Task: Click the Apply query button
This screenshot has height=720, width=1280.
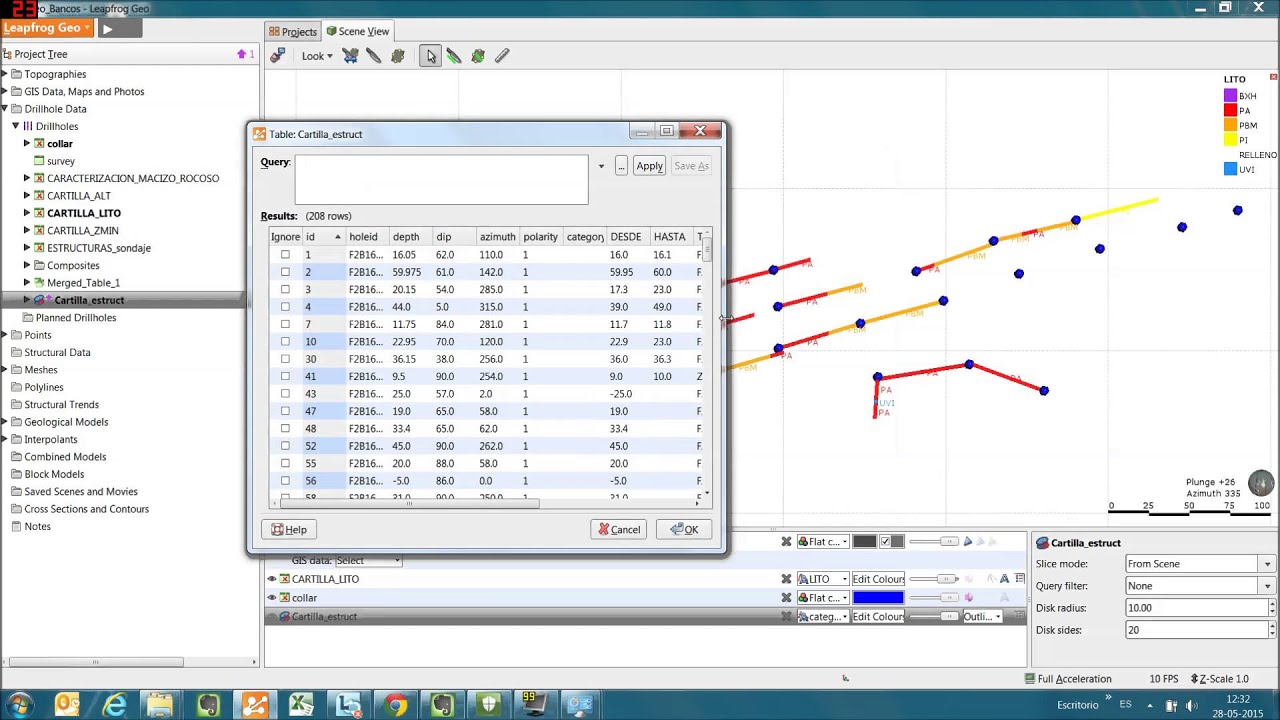Action: coord(649,166)
